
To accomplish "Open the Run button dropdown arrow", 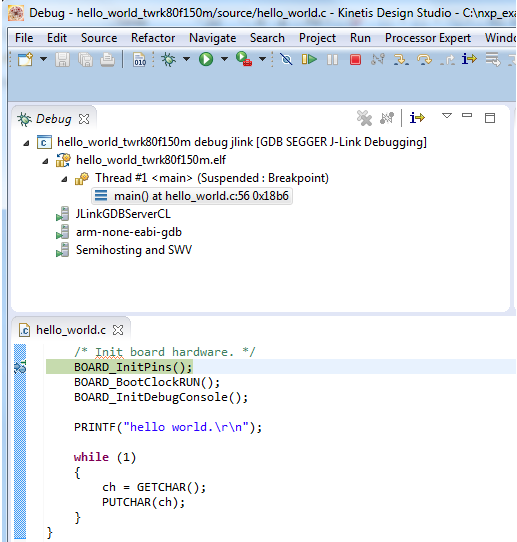I will click(x=224, y=59).
